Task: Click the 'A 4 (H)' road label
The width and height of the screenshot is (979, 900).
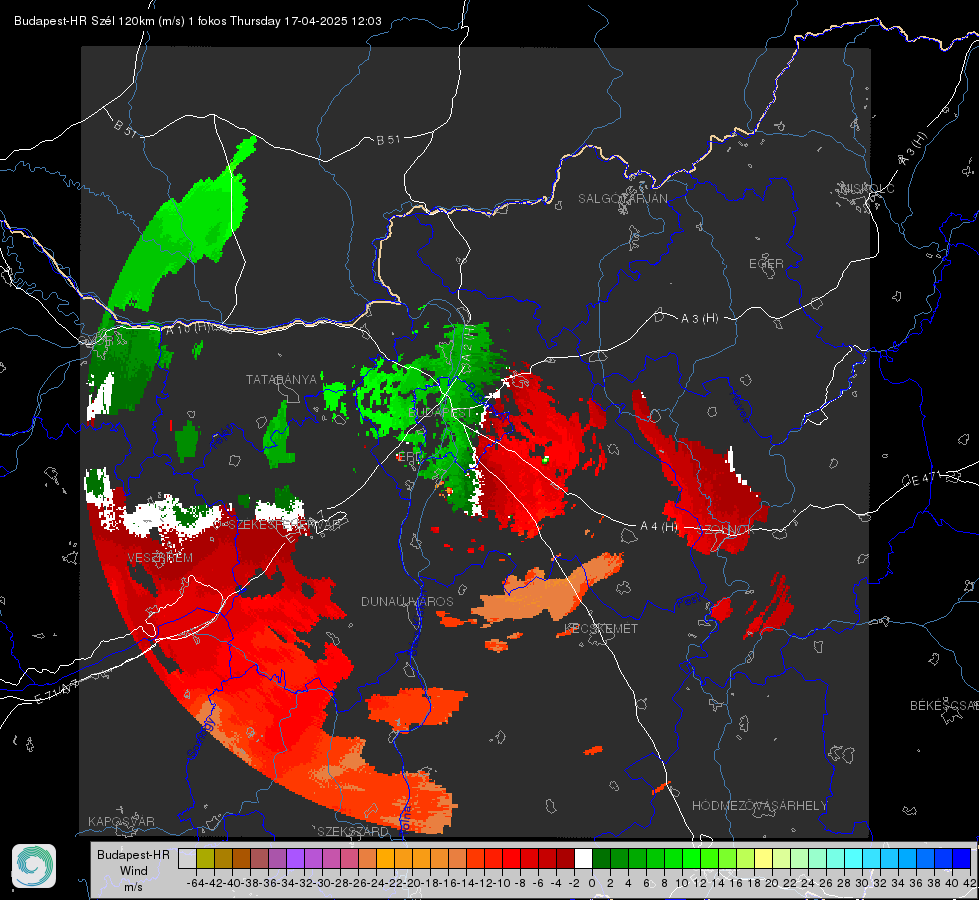Action: pos(659,527)
